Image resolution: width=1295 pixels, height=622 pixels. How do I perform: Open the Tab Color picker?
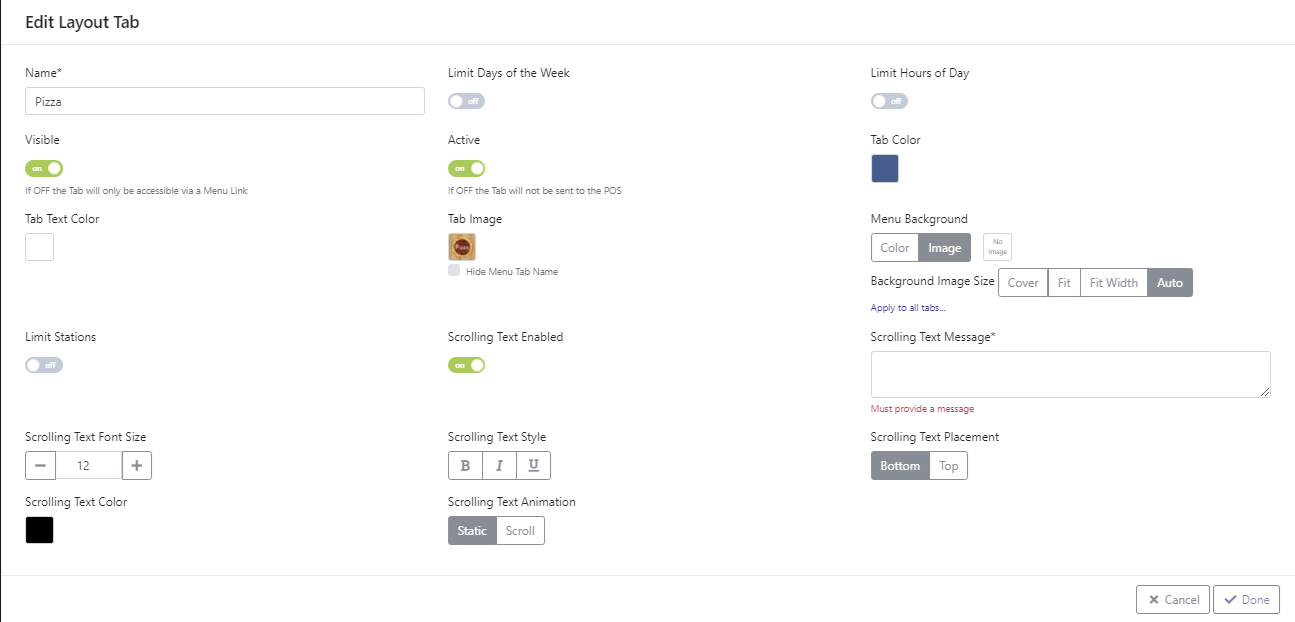tap(884, 168)
